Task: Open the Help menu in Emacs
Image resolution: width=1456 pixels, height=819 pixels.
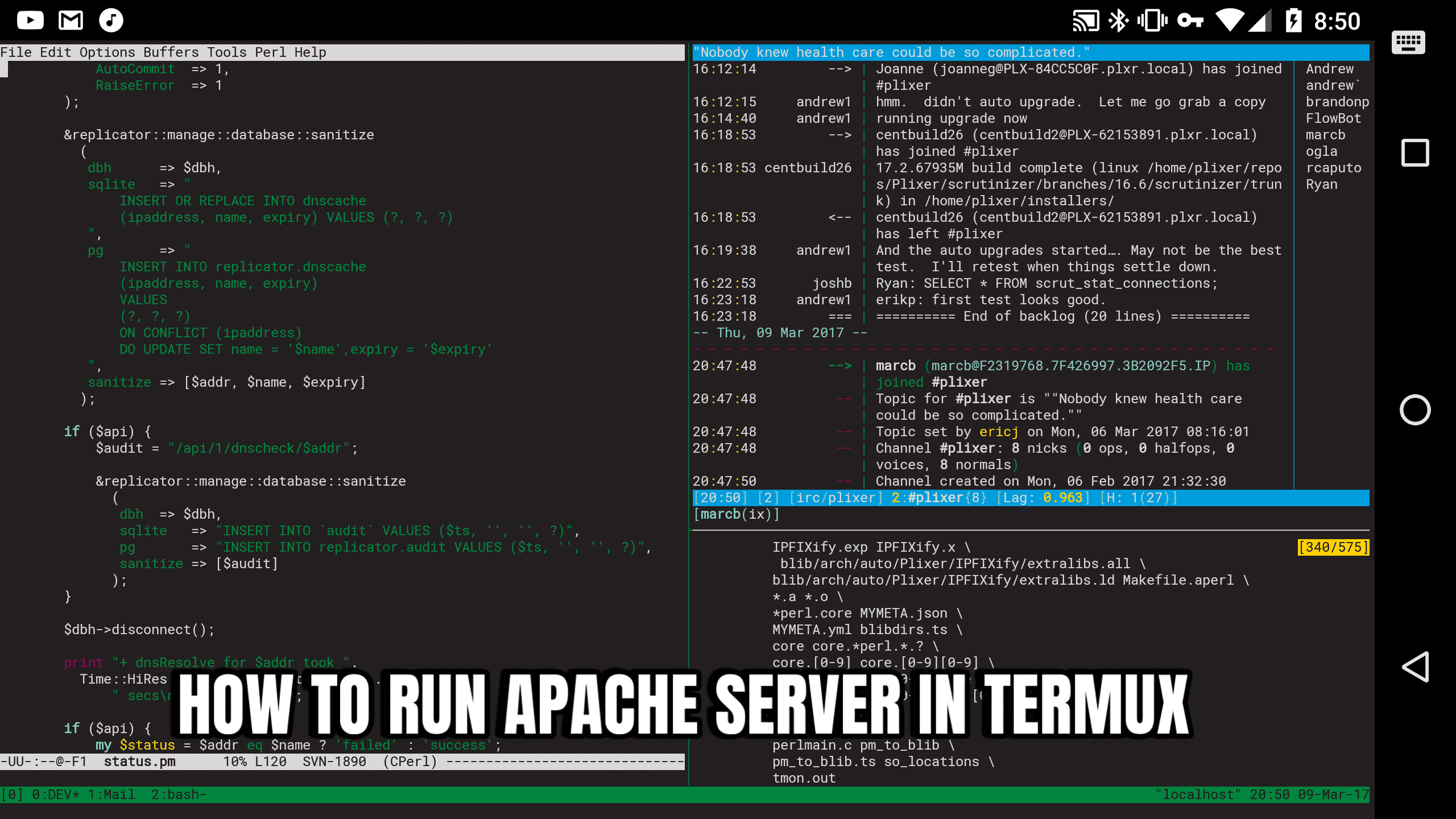Action: (x=311, y=52)
